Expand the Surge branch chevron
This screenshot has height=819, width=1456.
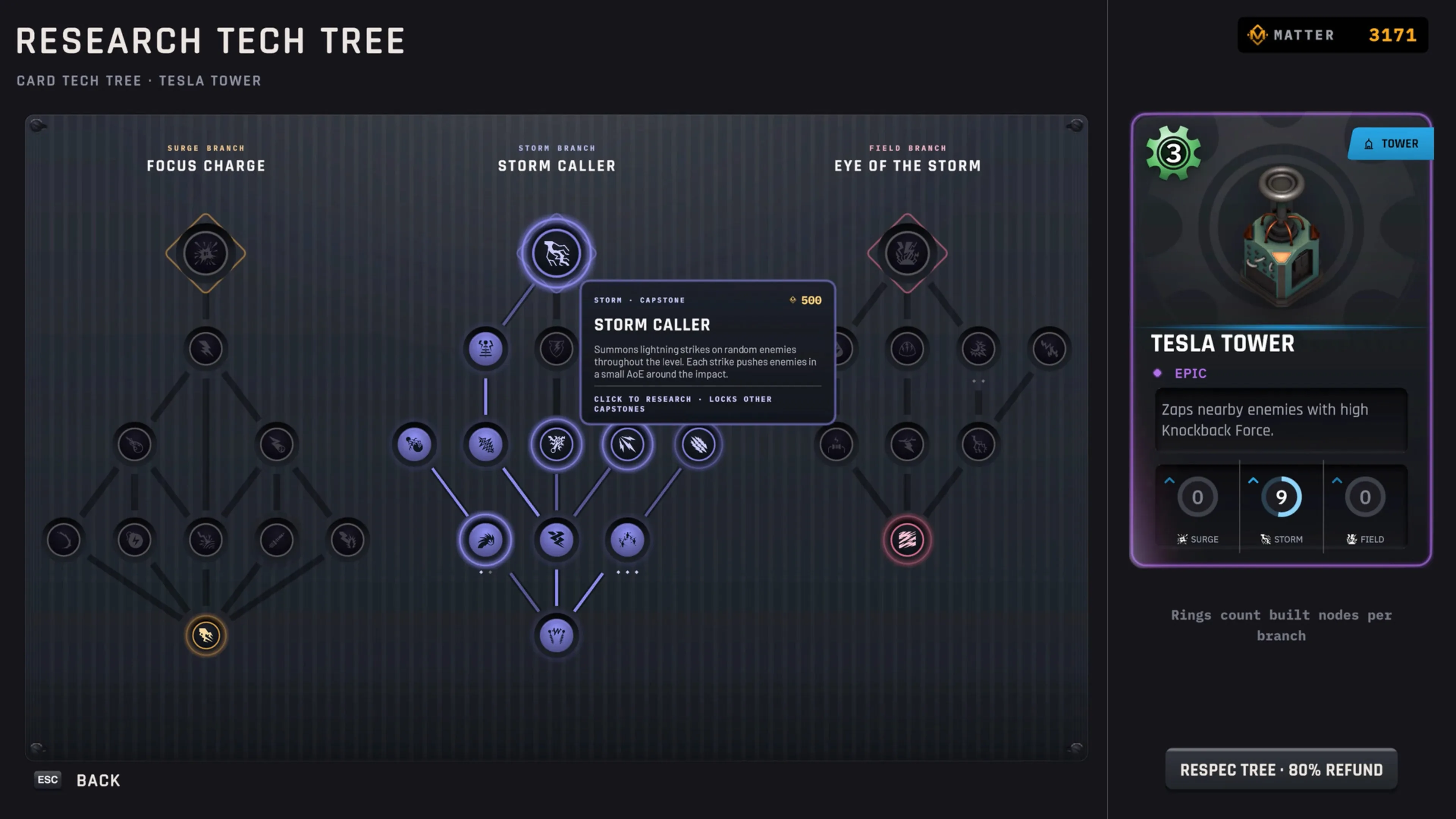pos(1169,481)
